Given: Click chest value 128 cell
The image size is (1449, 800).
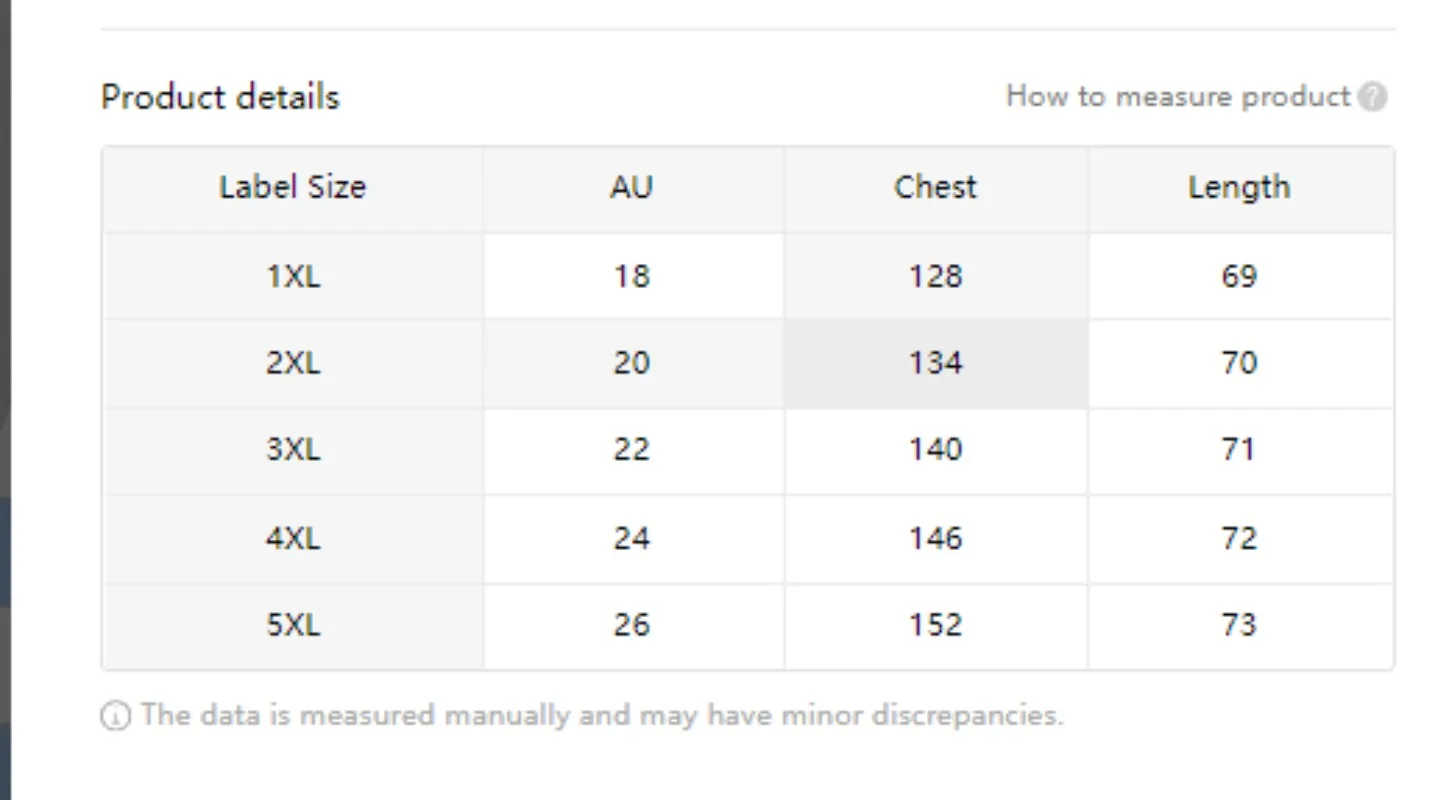Looking at the screenshot, I should click(x=936, y=276).
